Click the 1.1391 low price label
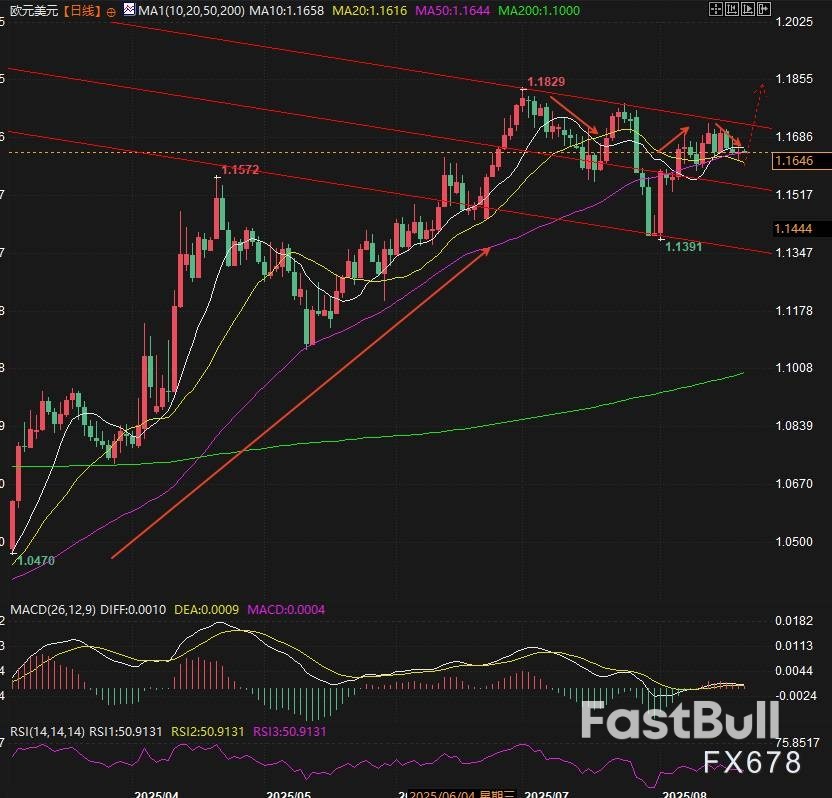 (685, 245)
